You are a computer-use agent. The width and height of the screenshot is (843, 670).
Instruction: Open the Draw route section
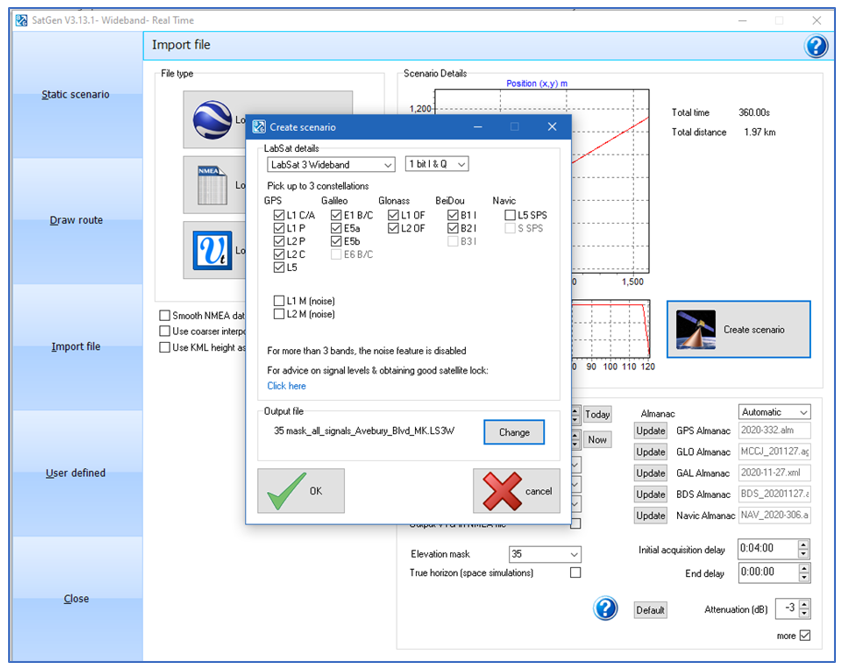76,220
